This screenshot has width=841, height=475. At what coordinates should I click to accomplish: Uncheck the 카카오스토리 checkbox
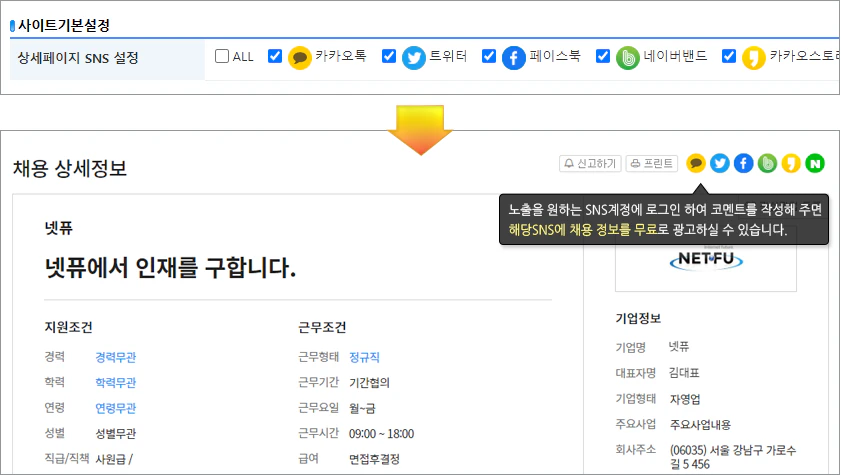(x=728, y=56)
